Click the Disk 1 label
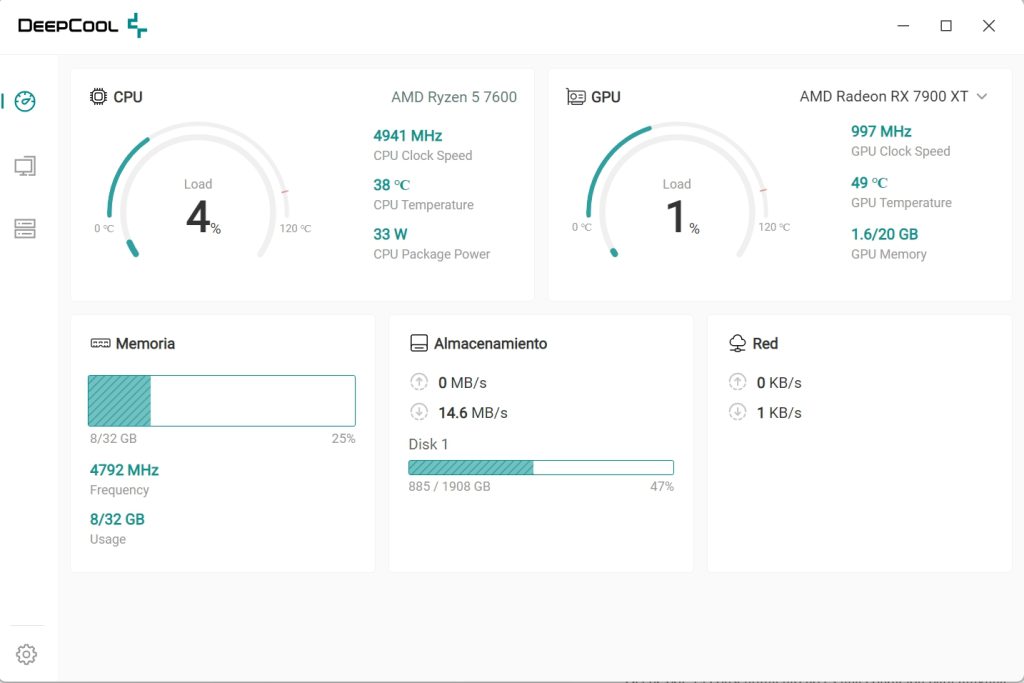 pyautogui.click(x=428, y=444)
